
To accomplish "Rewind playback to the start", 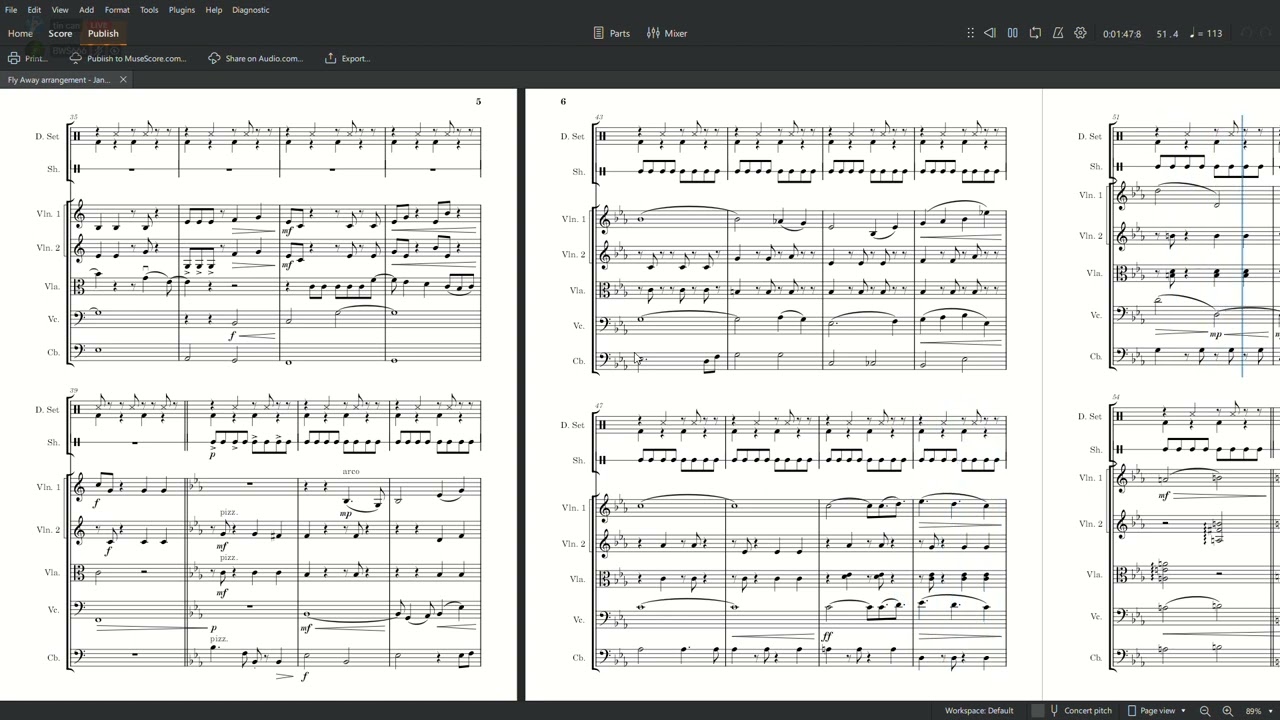I will (990, 33).
